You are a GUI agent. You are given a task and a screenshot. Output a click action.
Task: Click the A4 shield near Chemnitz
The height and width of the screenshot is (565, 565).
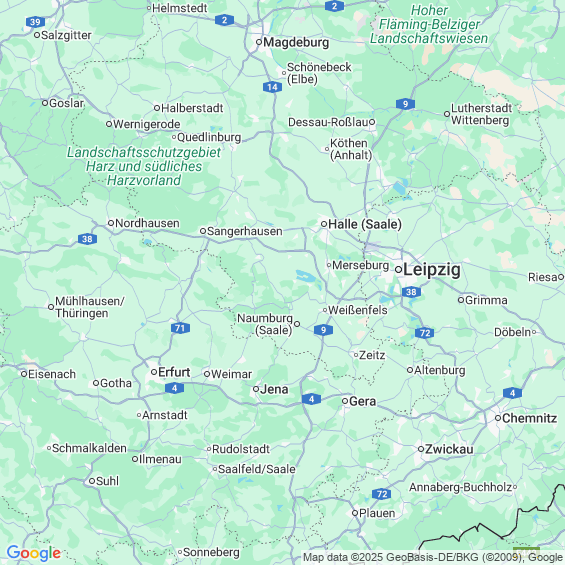(x=512, y=393)
